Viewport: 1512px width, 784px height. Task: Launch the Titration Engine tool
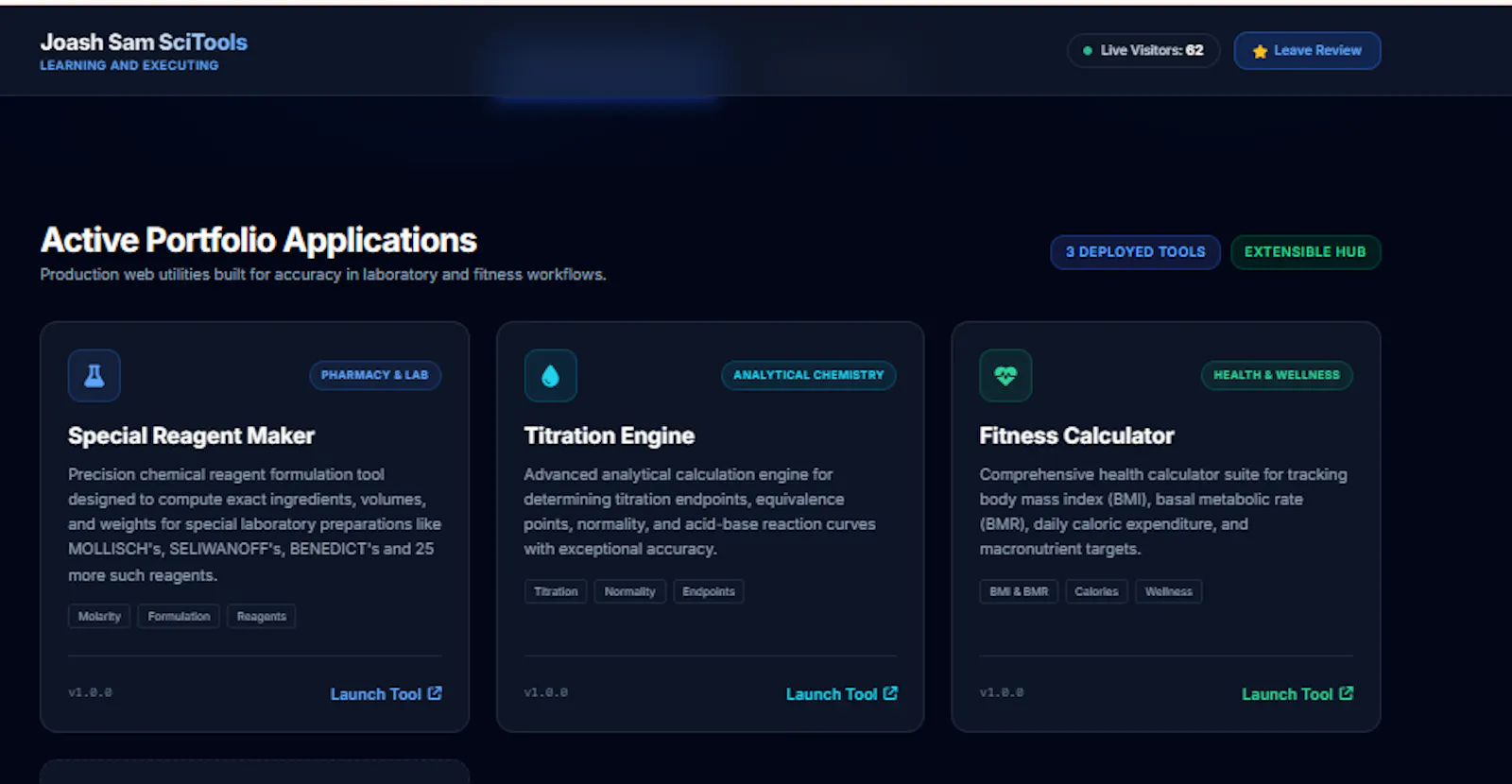pos(841,694)
